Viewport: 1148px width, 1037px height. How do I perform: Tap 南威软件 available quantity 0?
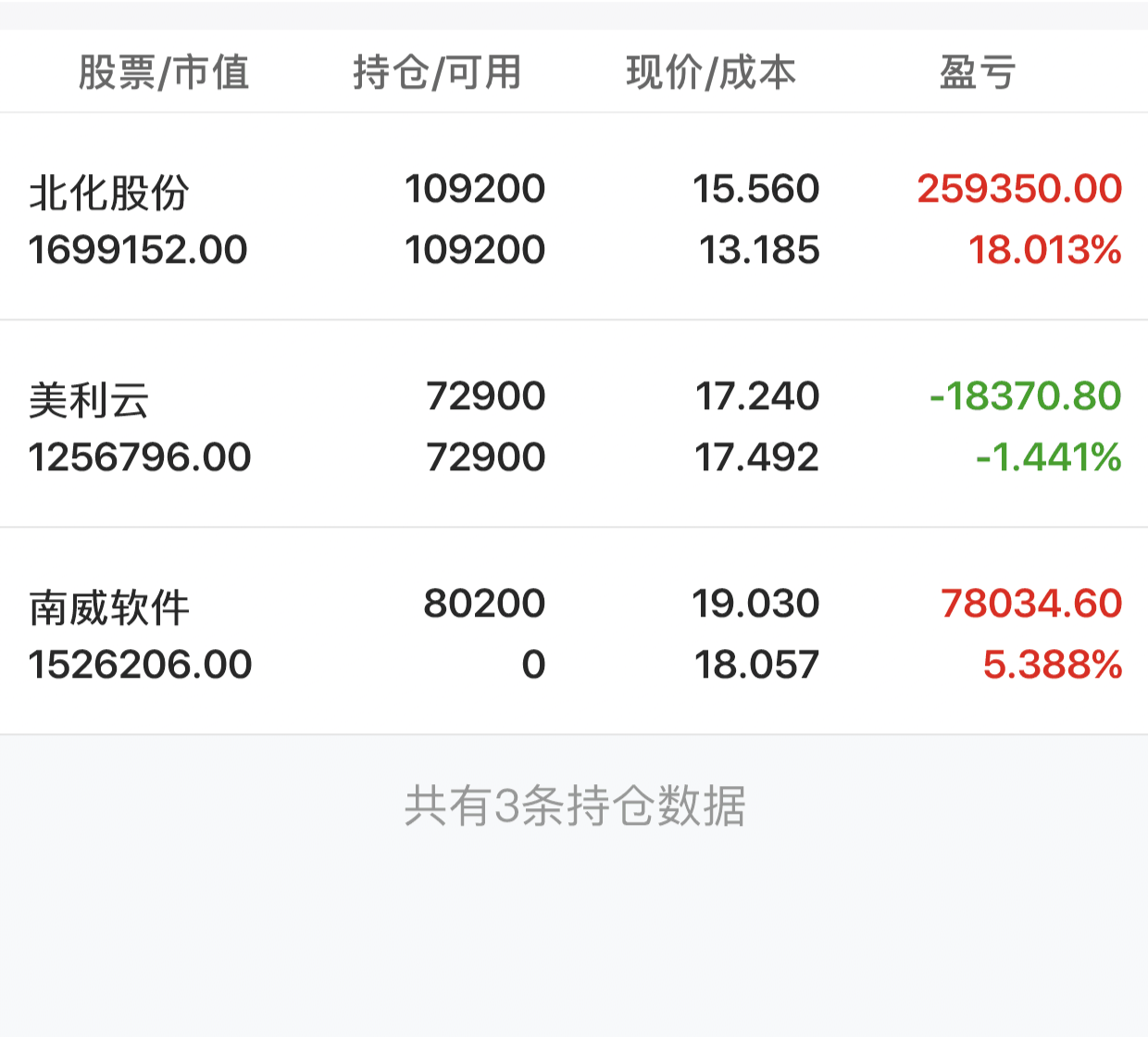click(x=533, y=665)
